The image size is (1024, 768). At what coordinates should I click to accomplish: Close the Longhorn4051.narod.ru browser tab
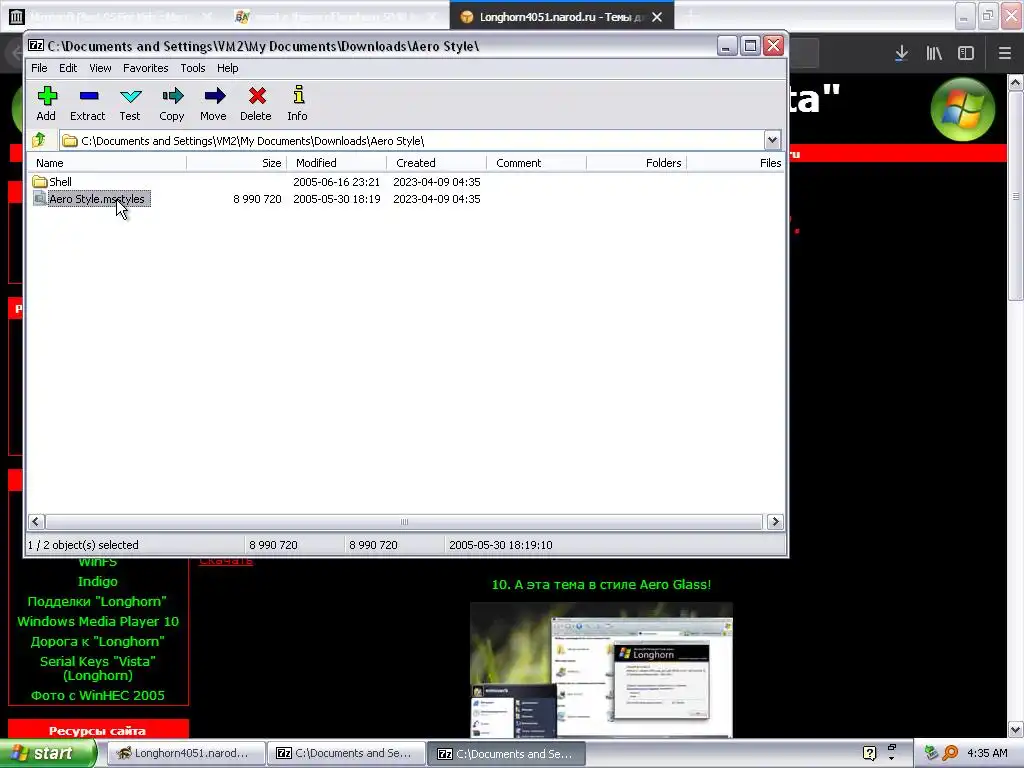(657, 17)
